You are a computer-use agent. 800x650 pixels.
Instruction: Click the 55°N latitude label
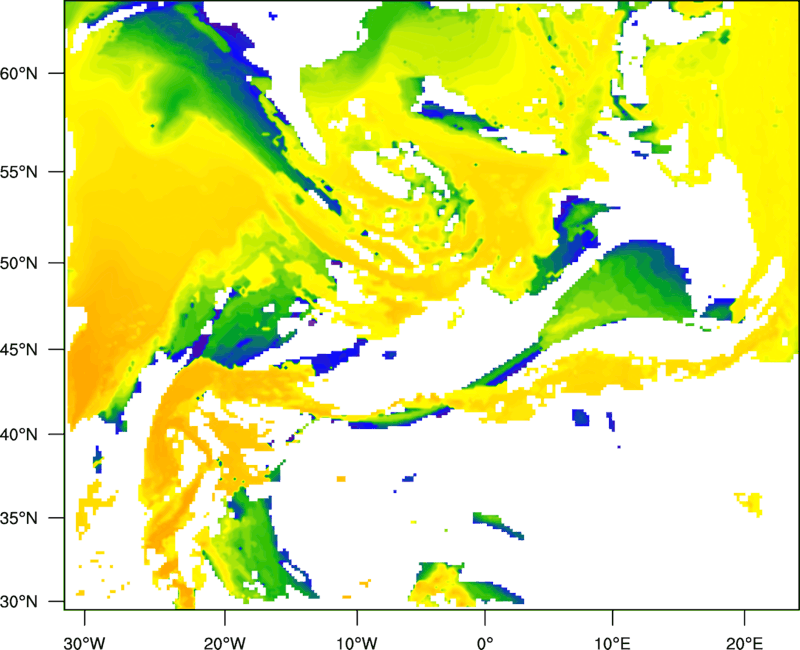click(19, 172)
